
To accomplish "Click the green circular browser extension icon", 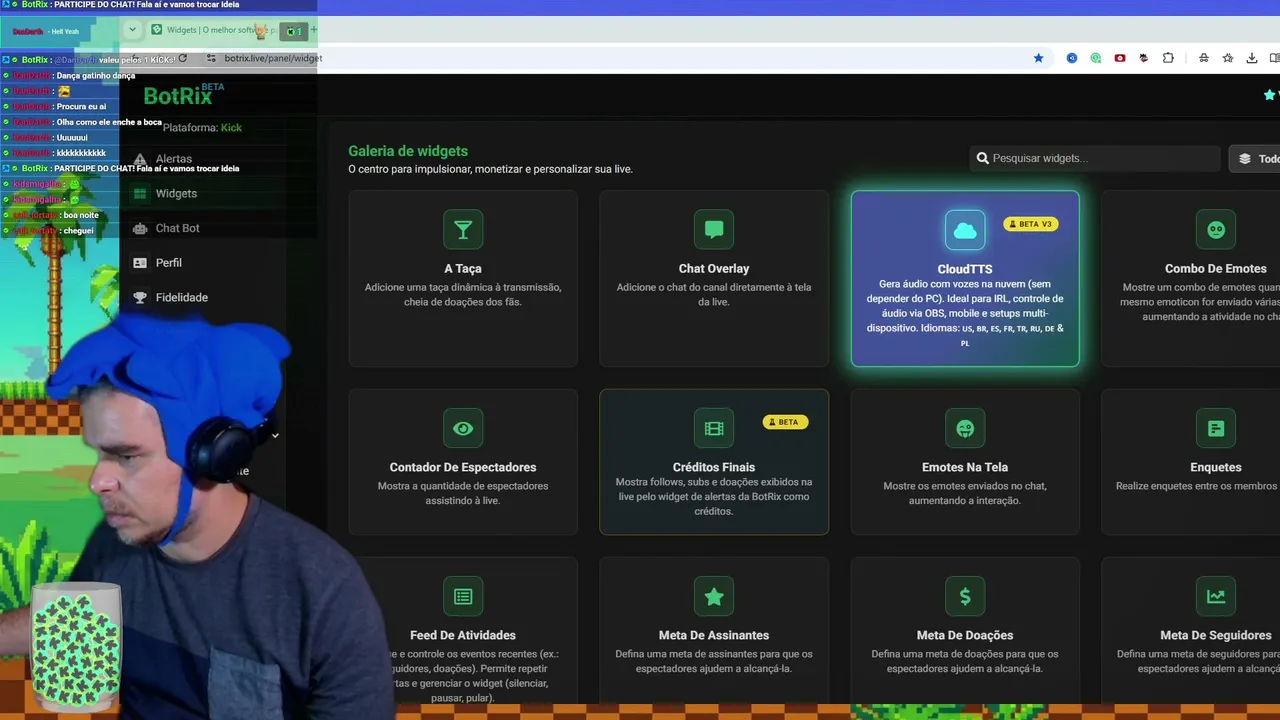I will tap(1096, 58).
